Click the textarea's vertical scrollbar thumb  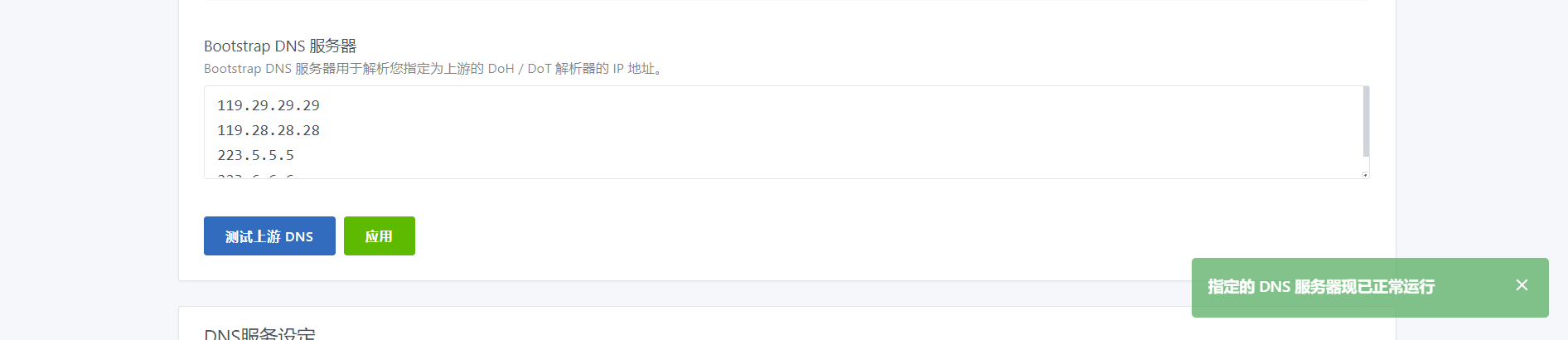[x=1366, y=121]
